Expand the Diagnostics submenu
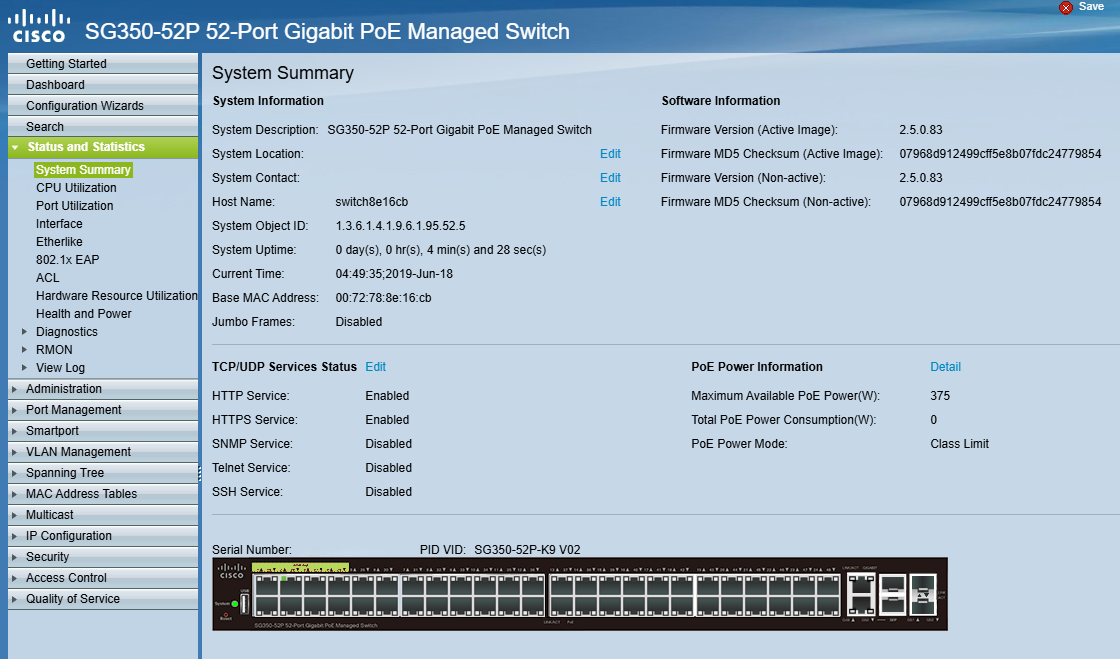Image resolution: width=1120 pixels, height=659 pixels. pos(25,331)
